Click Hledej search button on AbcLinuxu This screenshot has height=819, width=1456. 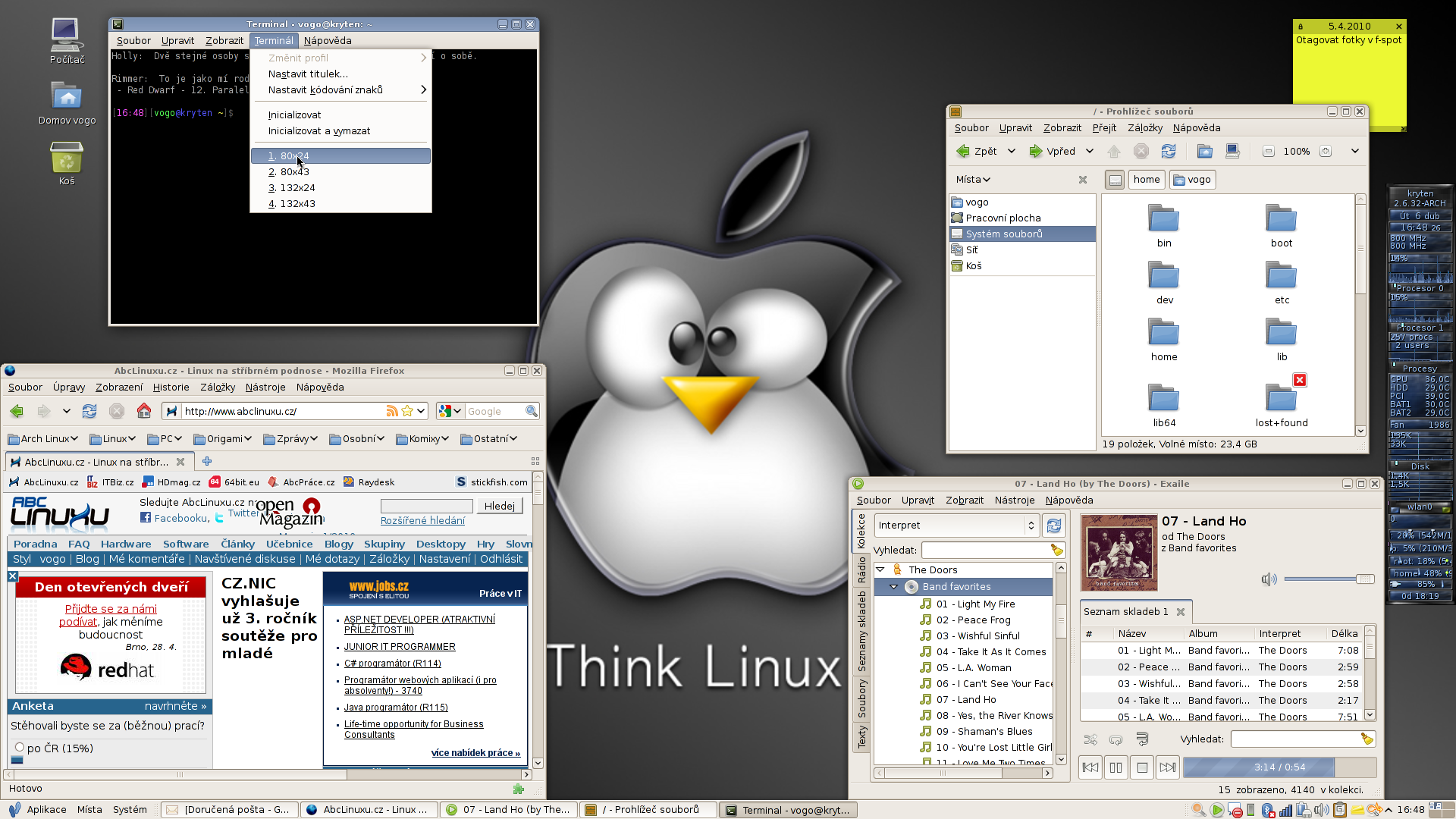(x=500, y=506)
